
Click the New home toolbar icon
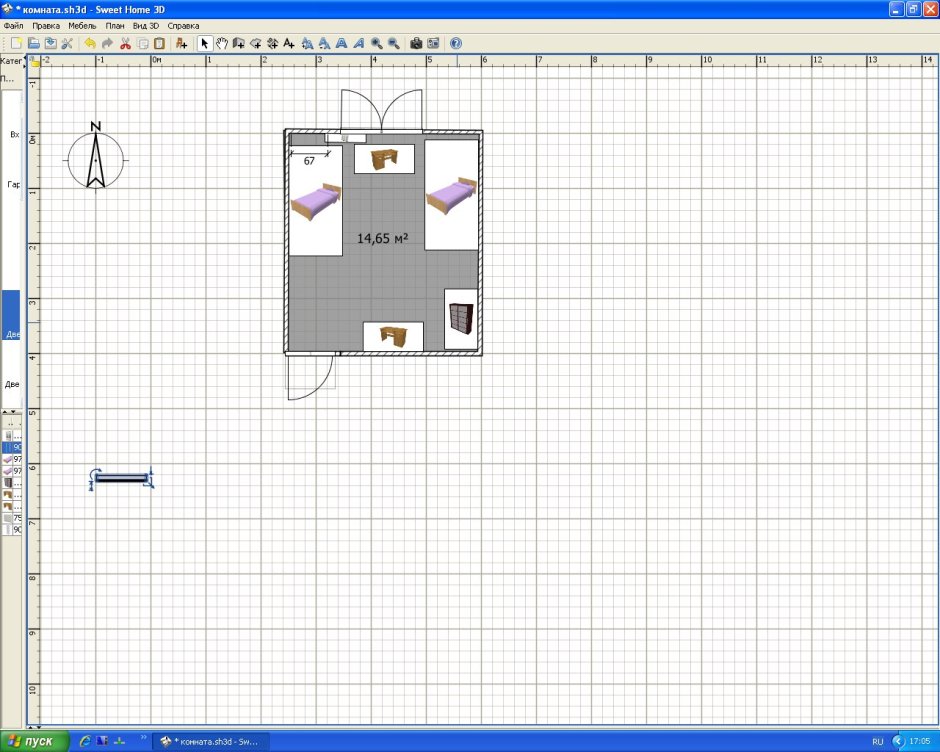click(x=16, y=43)
